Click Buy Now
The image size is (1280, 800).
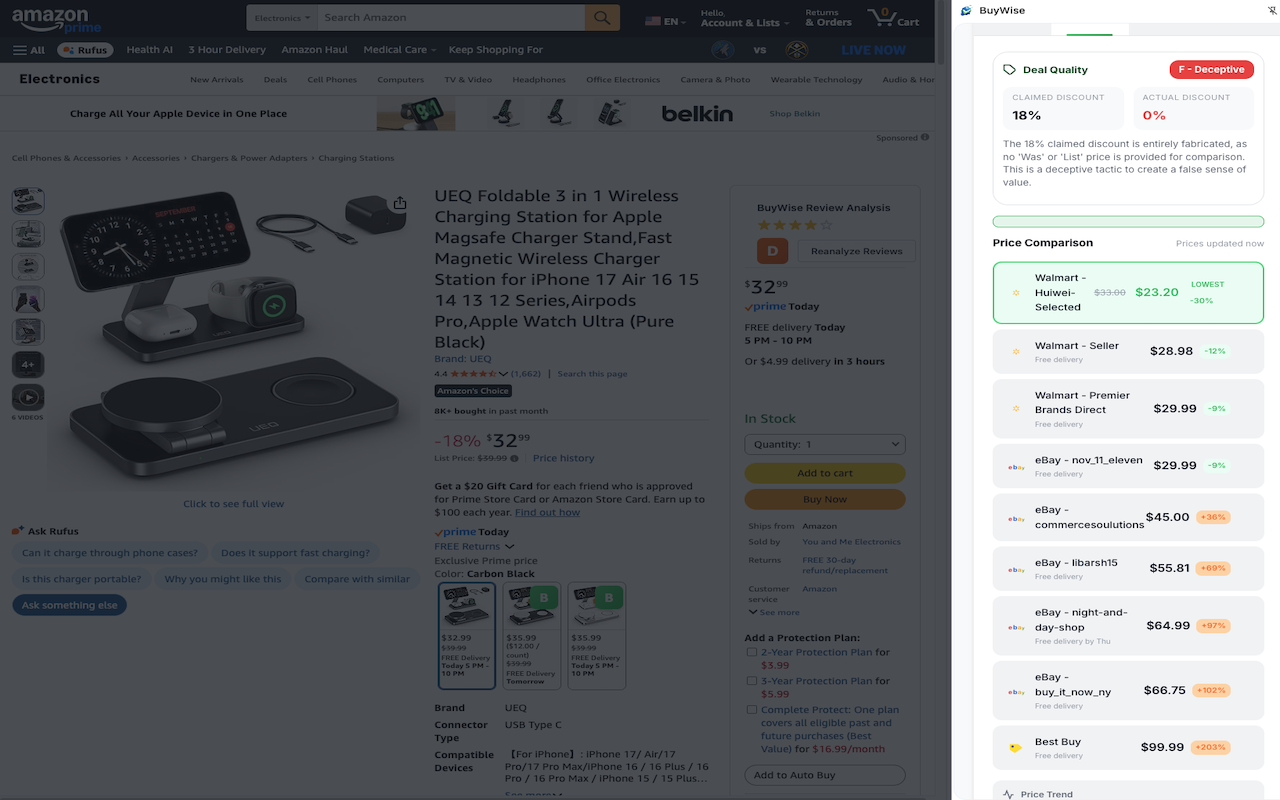pos(825,499)
